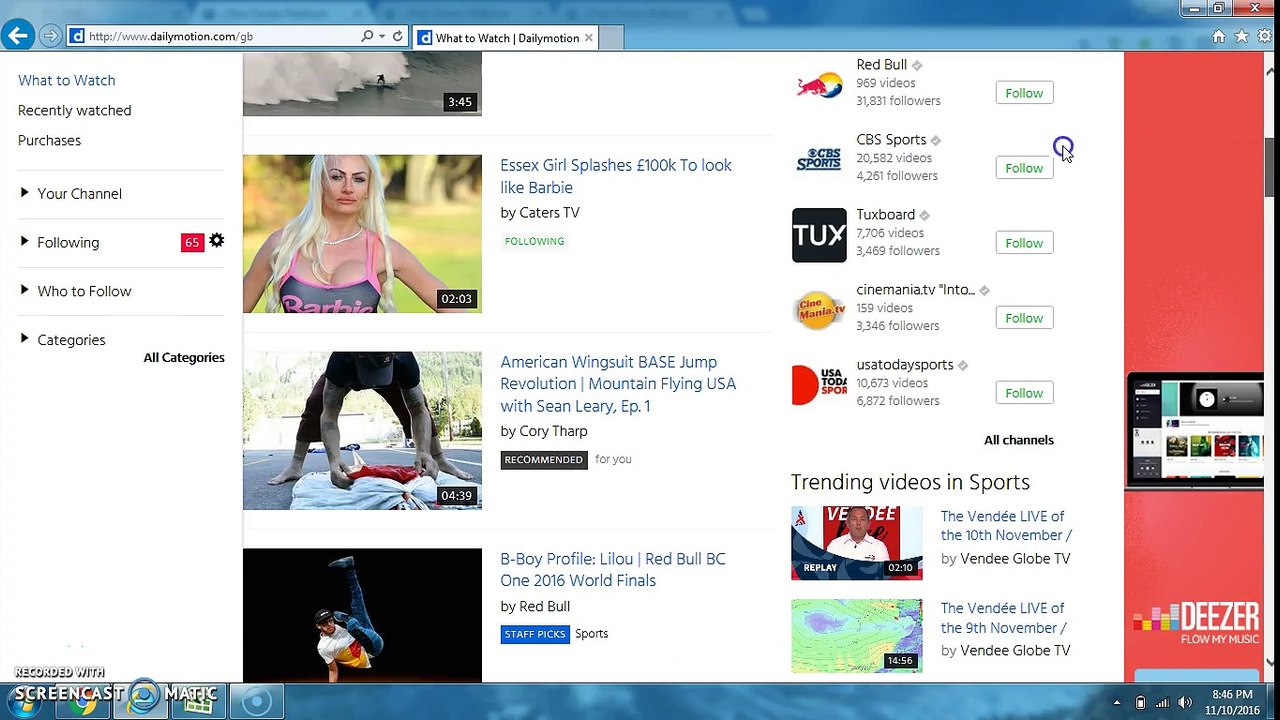Screen dimensions: 1280x720
Task: Click the All channels link
Action: pos(1019,440)
